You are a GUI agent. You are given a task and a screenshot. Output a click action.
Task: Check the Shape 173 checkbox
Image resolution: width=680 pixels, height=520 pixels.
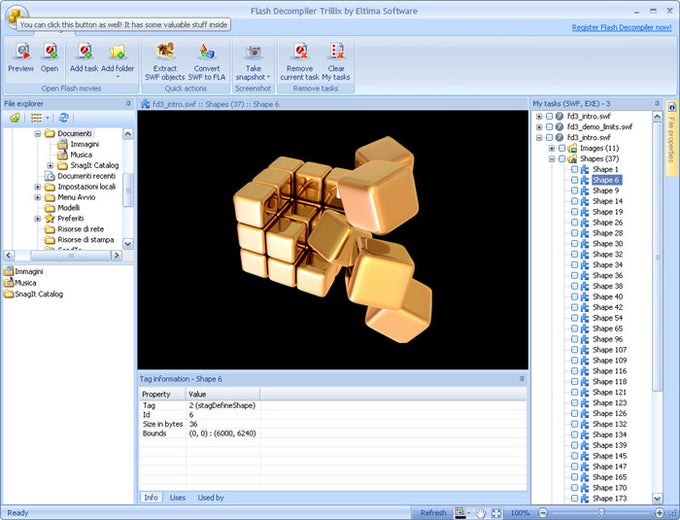click(x=575, y=498)
